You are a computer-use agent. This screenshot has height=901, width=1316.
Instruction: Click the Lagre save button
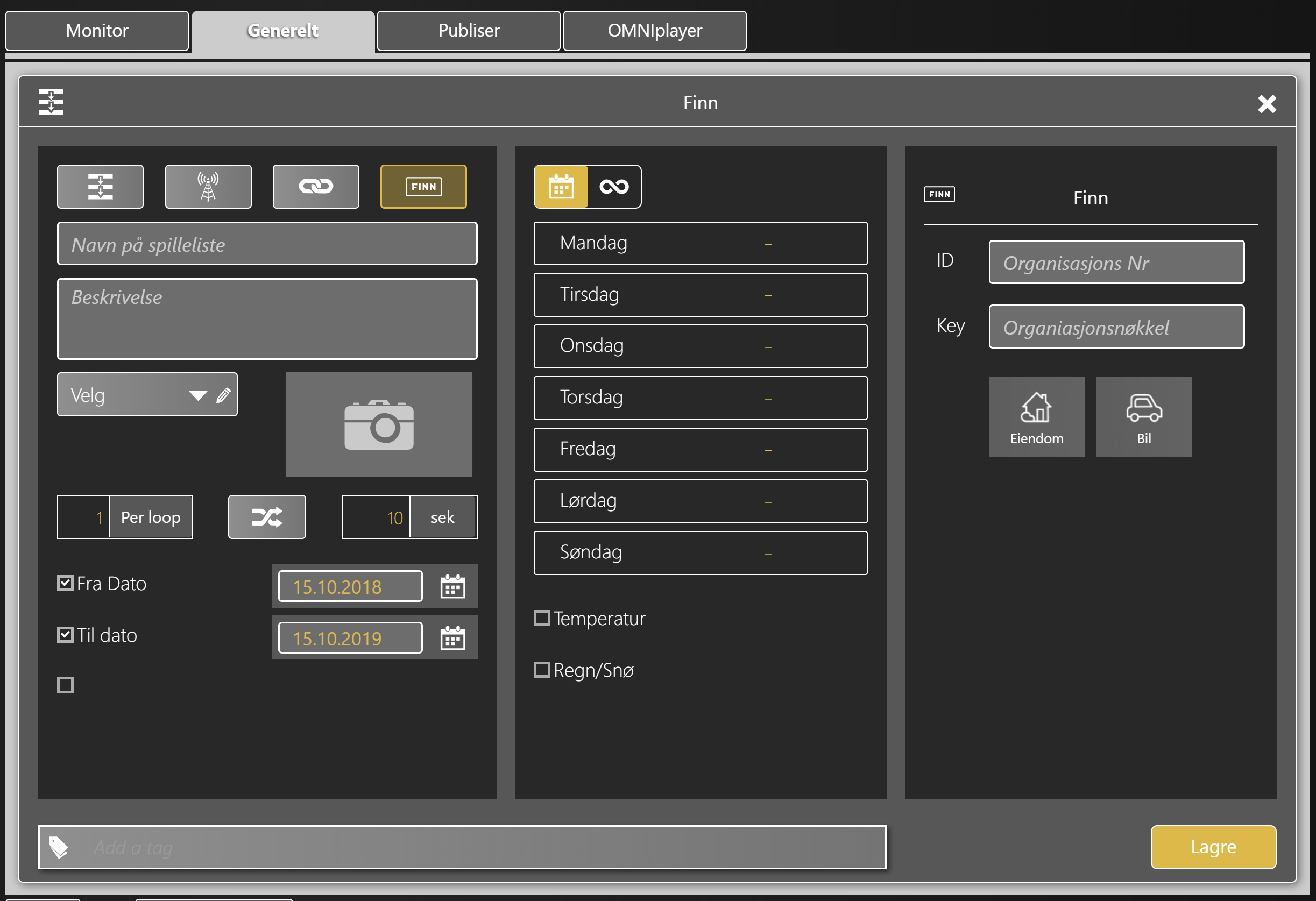[1213, 847]
